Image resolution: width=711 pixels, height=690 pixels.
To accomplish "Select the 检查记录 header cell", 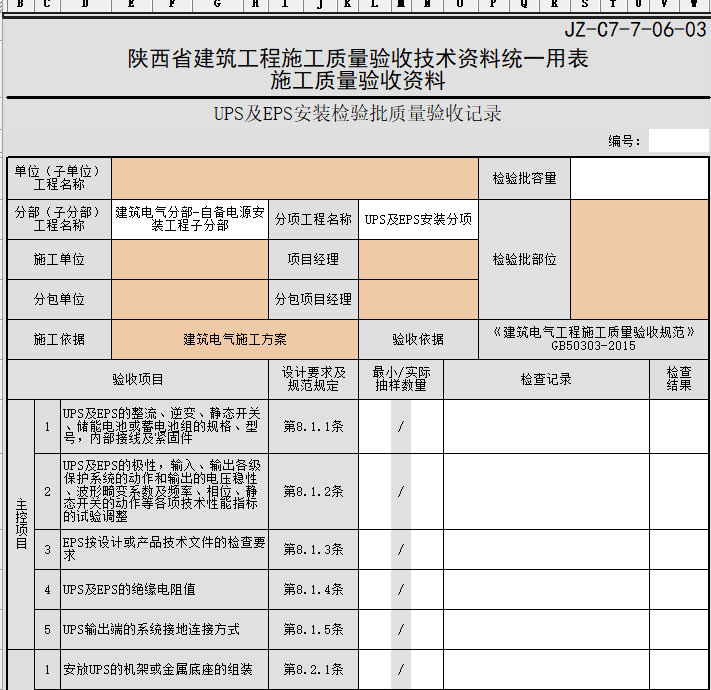I will pos(546,379).
